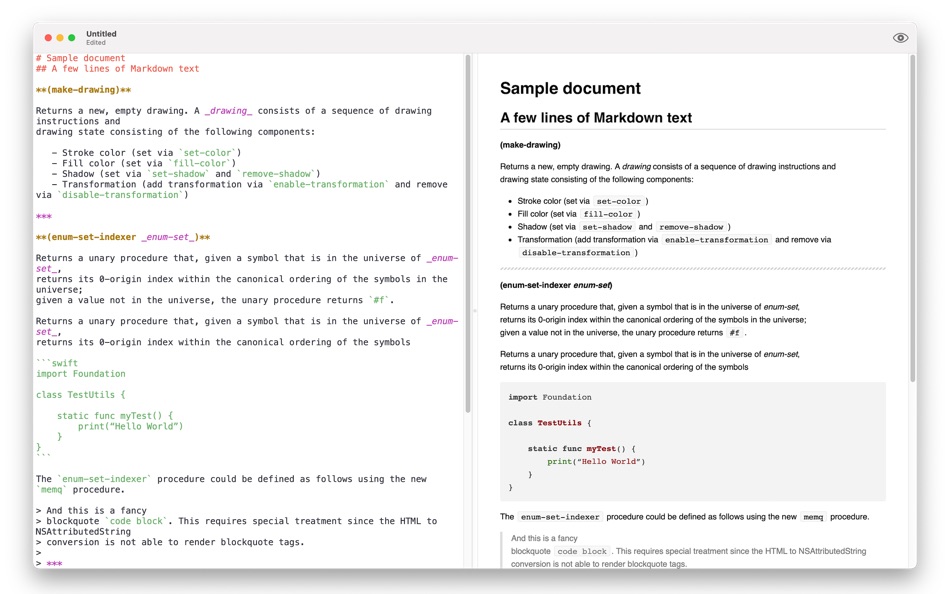Image resolution: width=950 pixels, height=594 pixels.
Task: Click the 'set-shadow' code chip in preview
Action: pos(607,227)
